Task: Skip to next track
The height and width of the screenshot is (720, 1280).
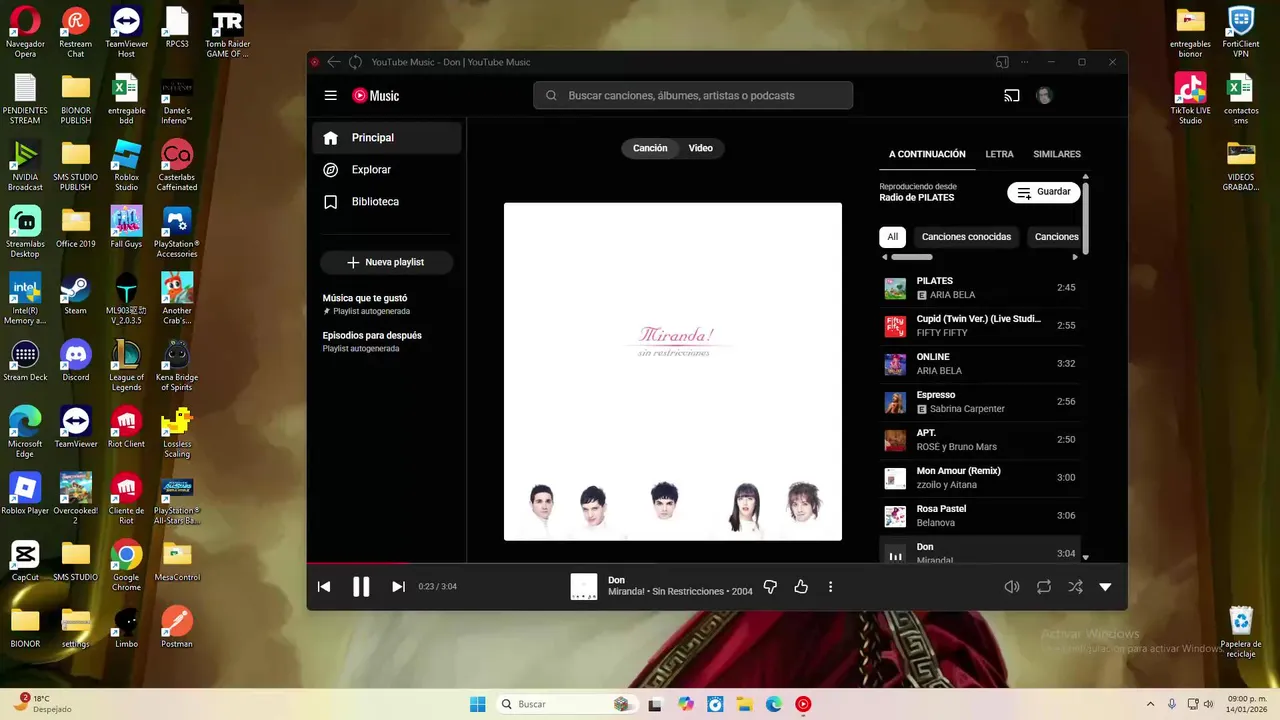Action: 398,587
